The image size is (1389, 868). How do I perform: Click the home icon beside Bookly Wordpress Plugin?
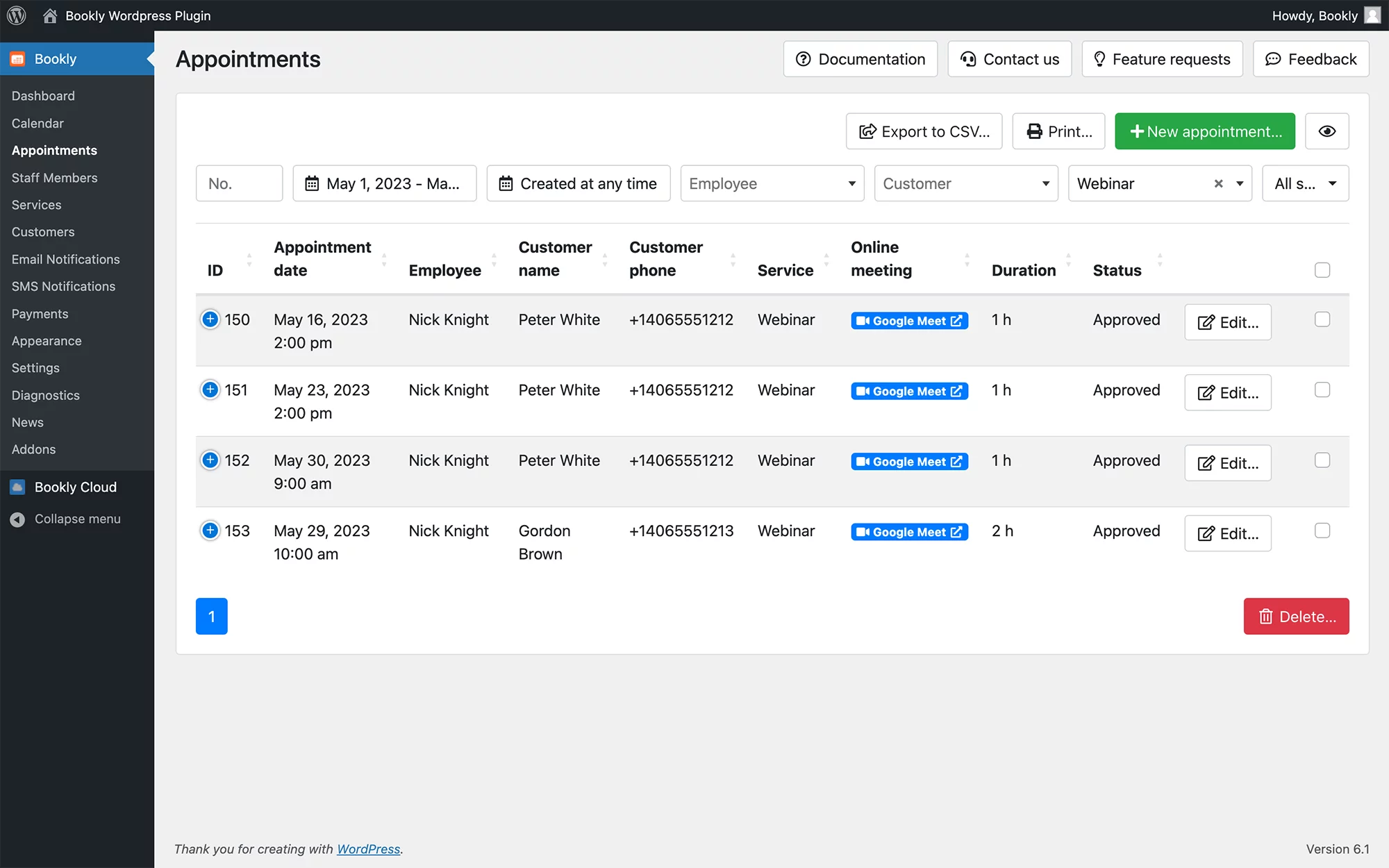[x=50, y=15]
